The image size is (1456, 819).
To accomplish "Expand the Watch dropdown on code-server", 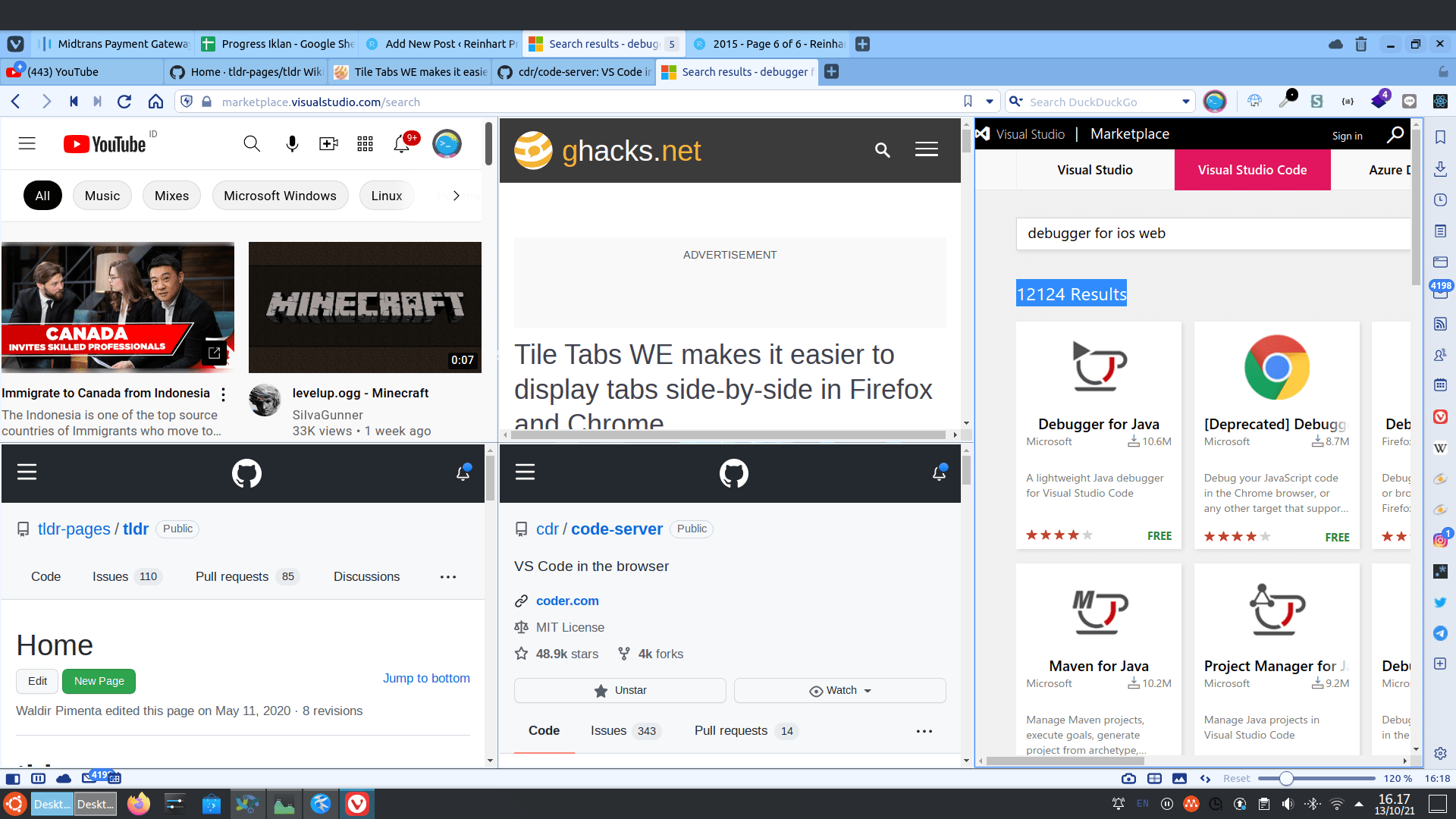I will click(840, 690).
